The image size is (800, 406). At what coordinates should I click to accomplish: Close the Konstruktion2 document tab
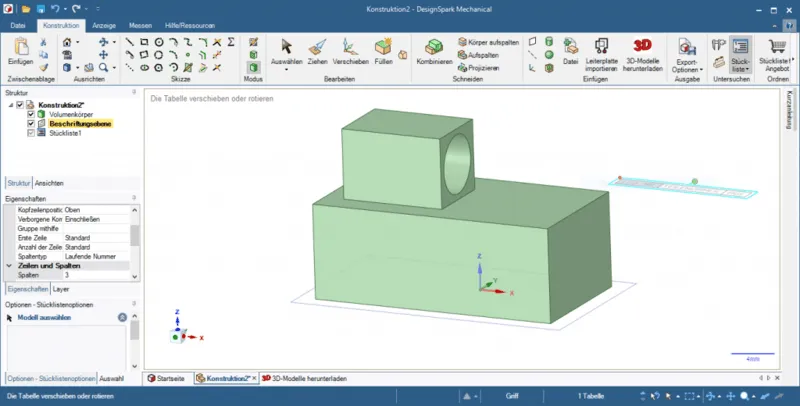click(254, 378)
